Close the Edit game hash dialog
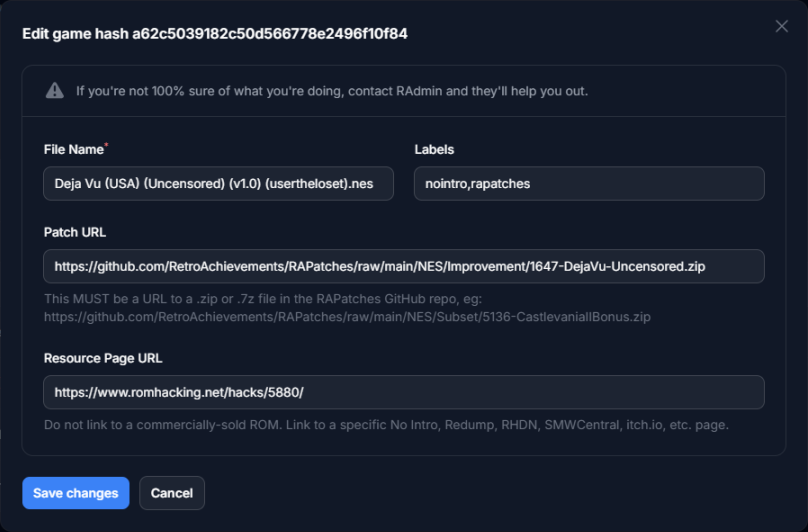Image resolution: width=808 pixels, height=532 pixels. [782, 26]
